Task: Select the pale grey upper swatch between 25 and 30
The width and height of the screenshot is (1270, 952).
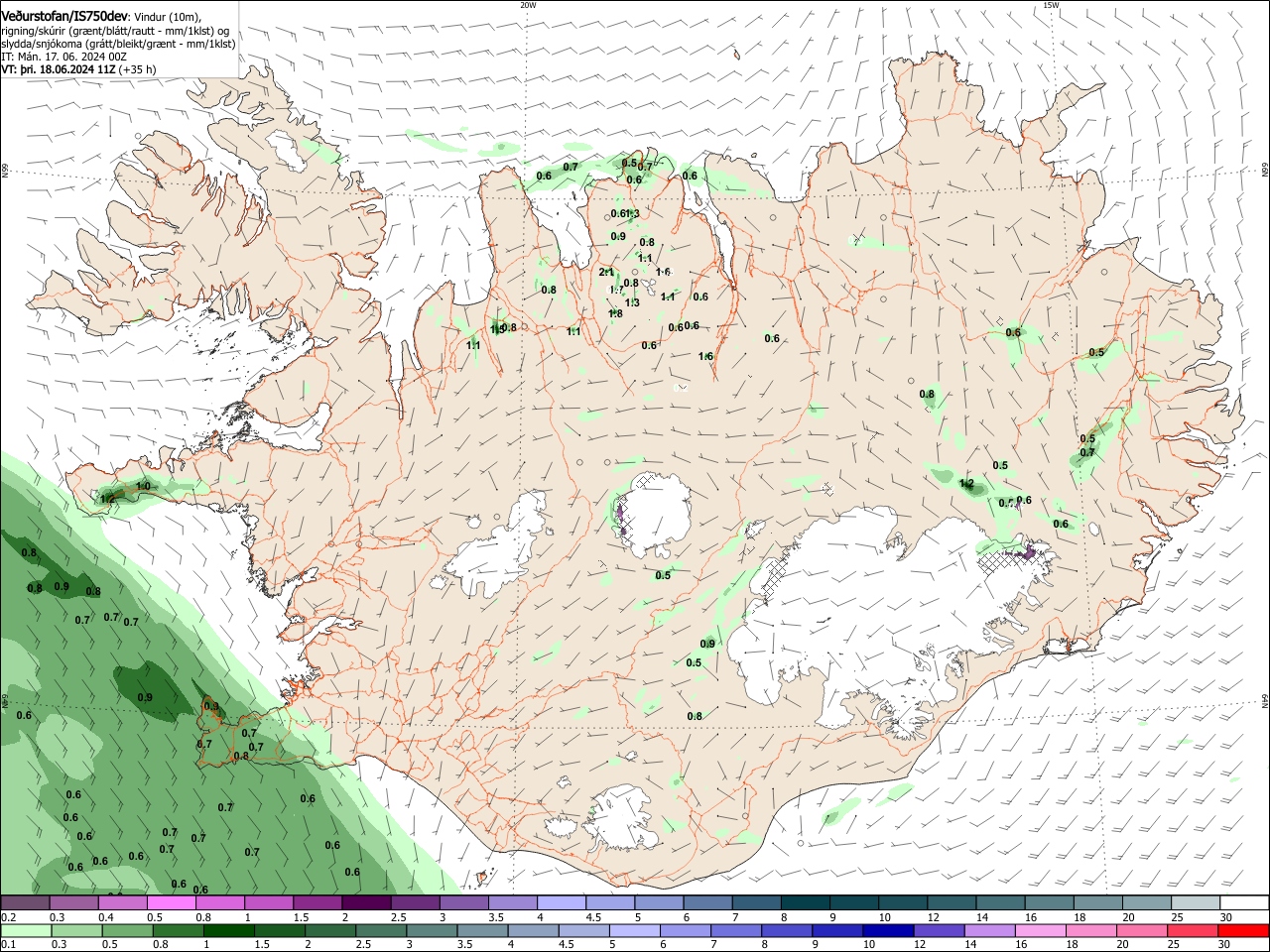Action: [x=1194, y=902]
